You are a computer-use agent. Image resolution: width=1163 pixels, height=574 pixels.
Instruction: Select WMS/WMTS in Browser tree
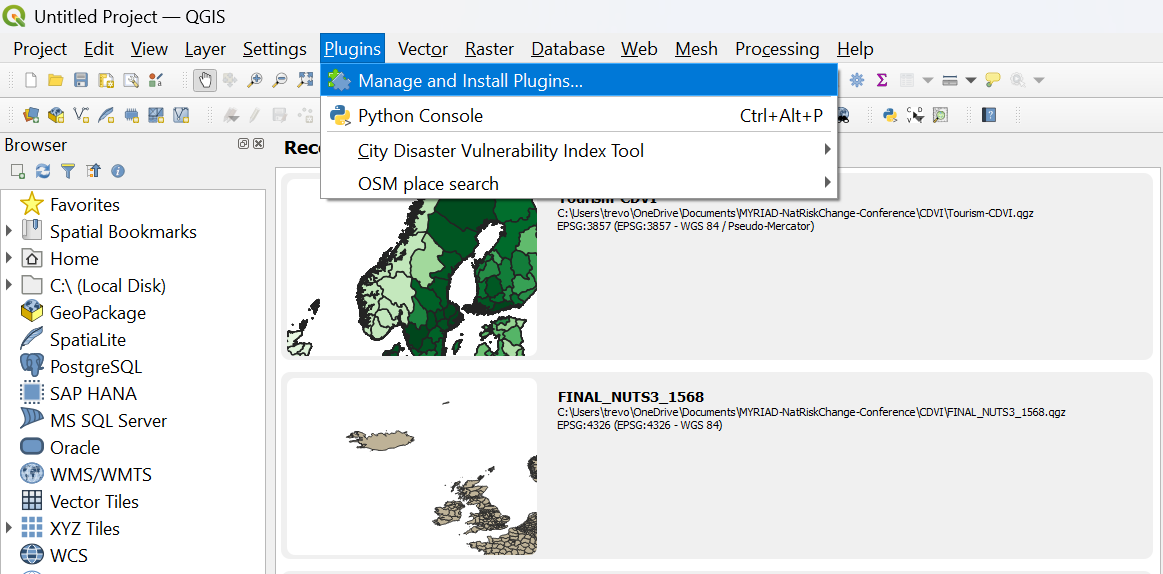click(101, 474)
